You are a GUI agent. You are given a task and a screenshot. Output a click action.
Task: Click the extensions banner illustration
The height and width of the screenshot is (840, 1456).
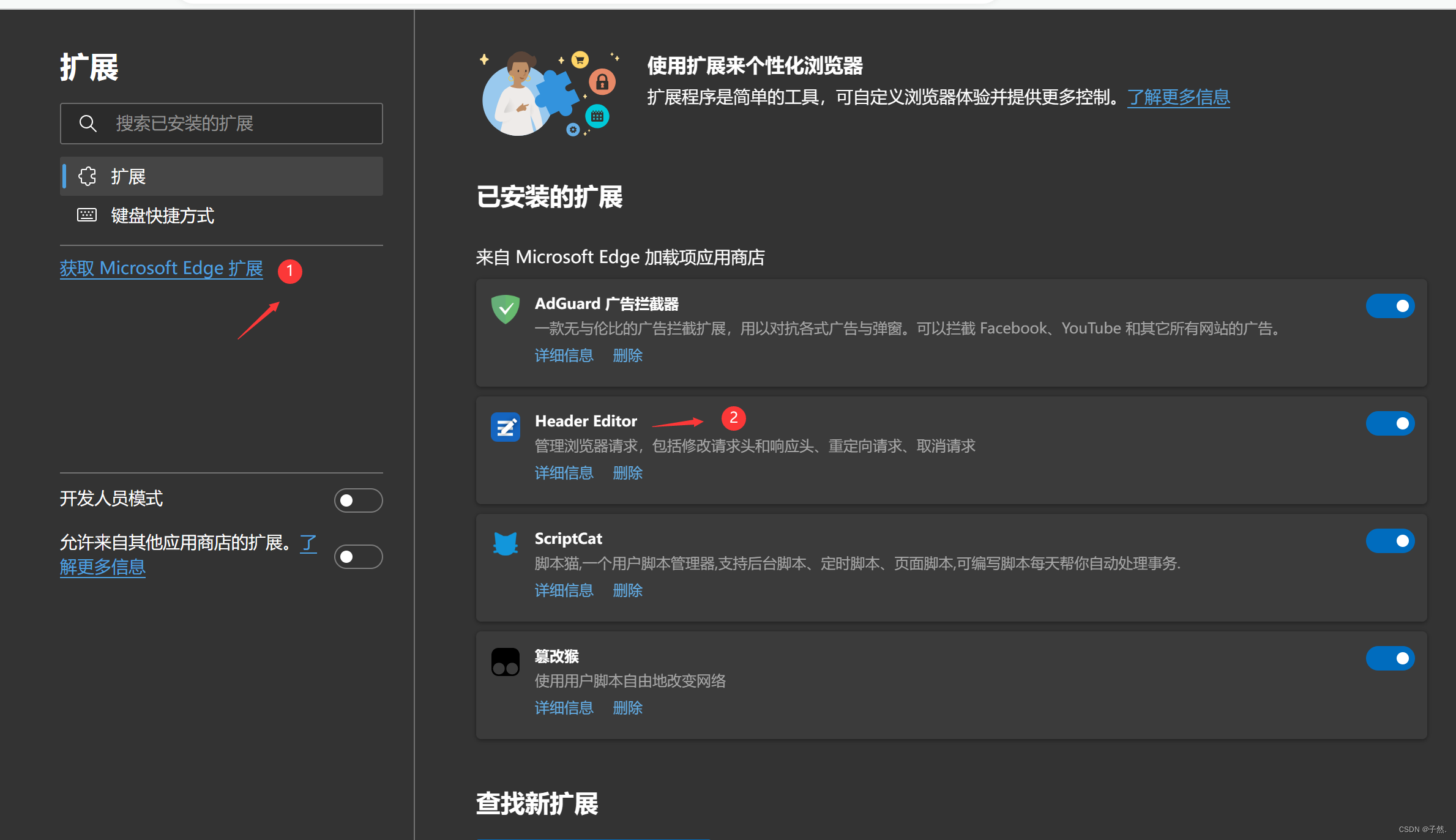pos(551,94)
